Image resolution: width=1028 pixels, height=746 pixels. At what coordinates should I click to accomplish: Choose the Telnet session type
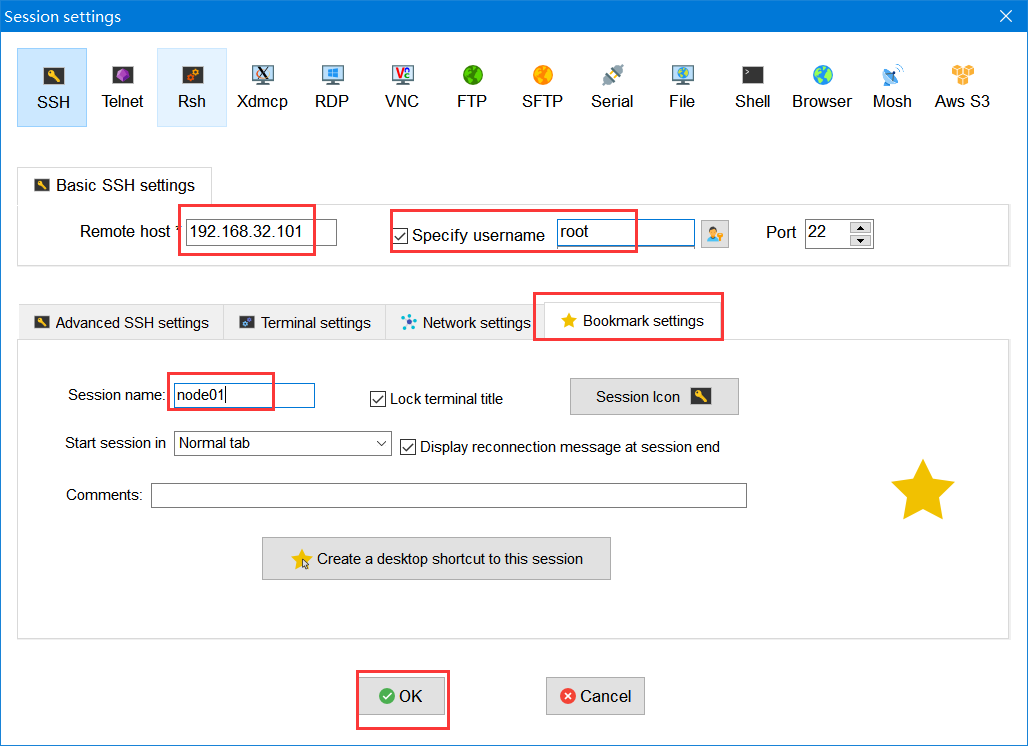click(122, 87)
